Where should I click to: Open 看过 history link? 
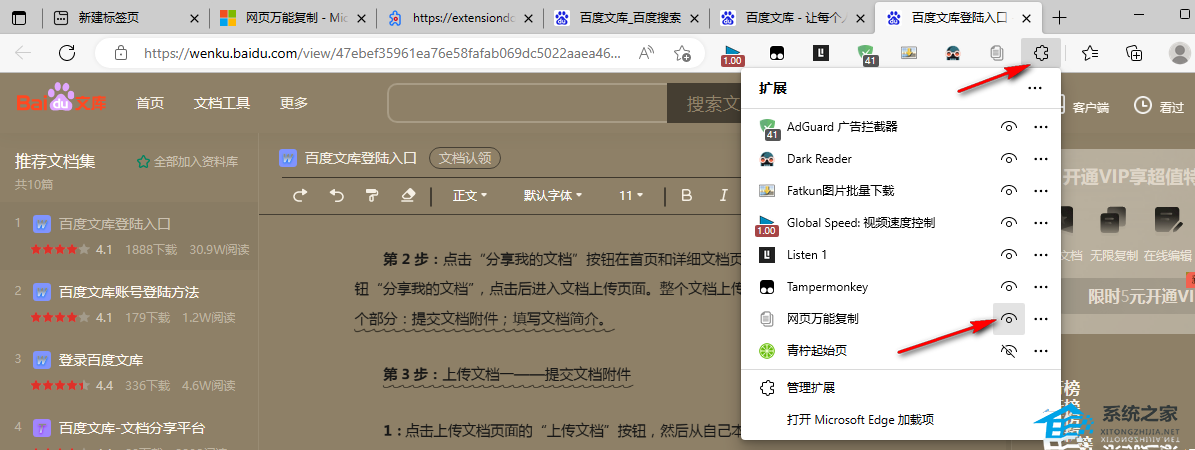(1159, 107)
